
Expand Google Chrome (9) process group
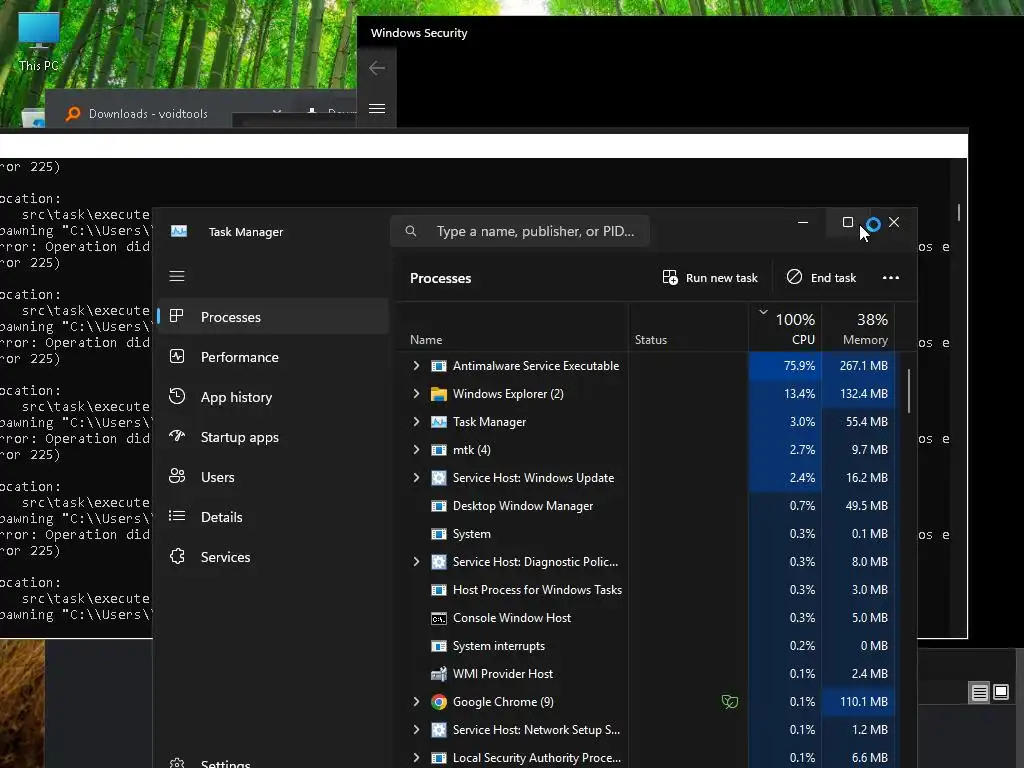(x=416, y=701)
